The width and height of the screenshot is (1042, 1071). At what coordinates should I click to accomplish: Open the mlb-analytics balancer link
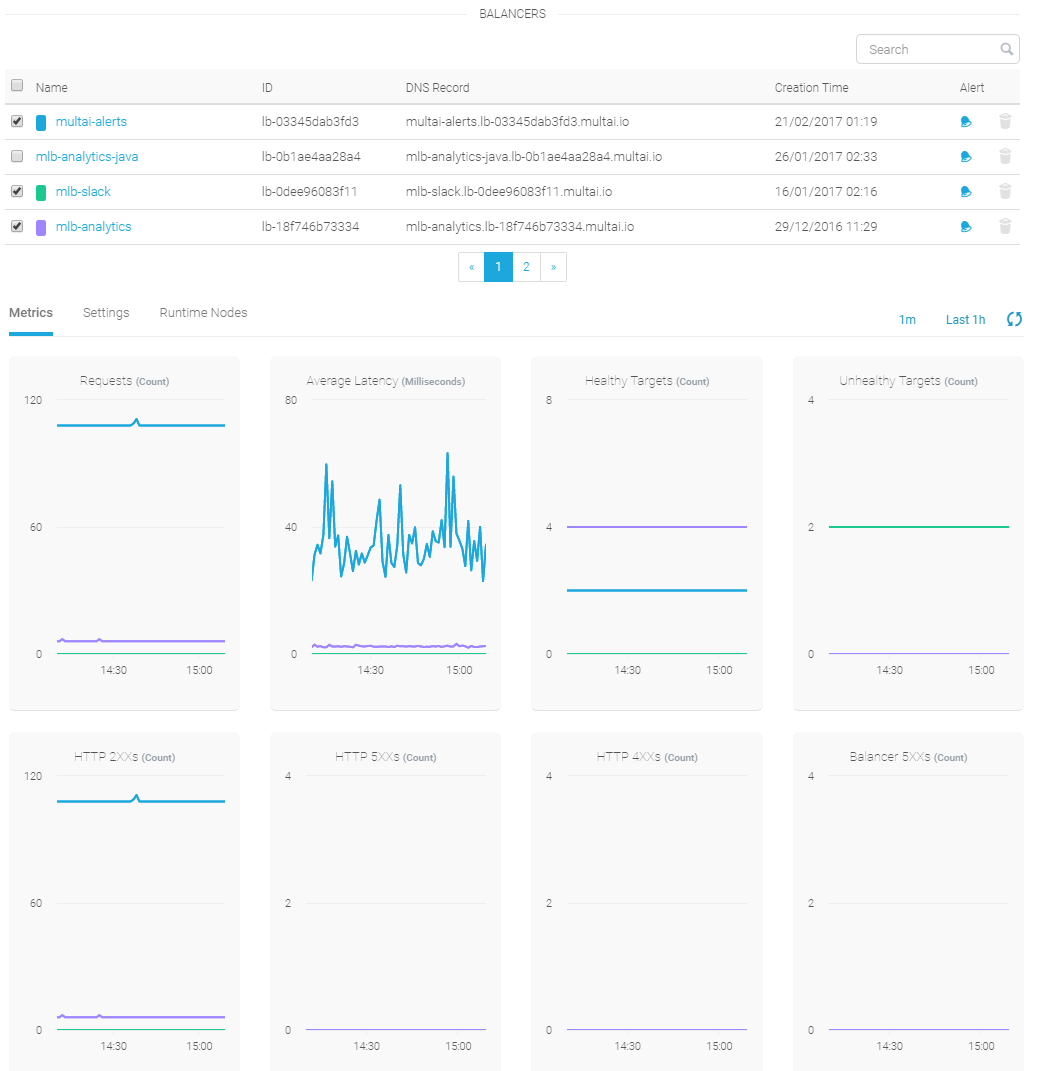coord(93,227)
